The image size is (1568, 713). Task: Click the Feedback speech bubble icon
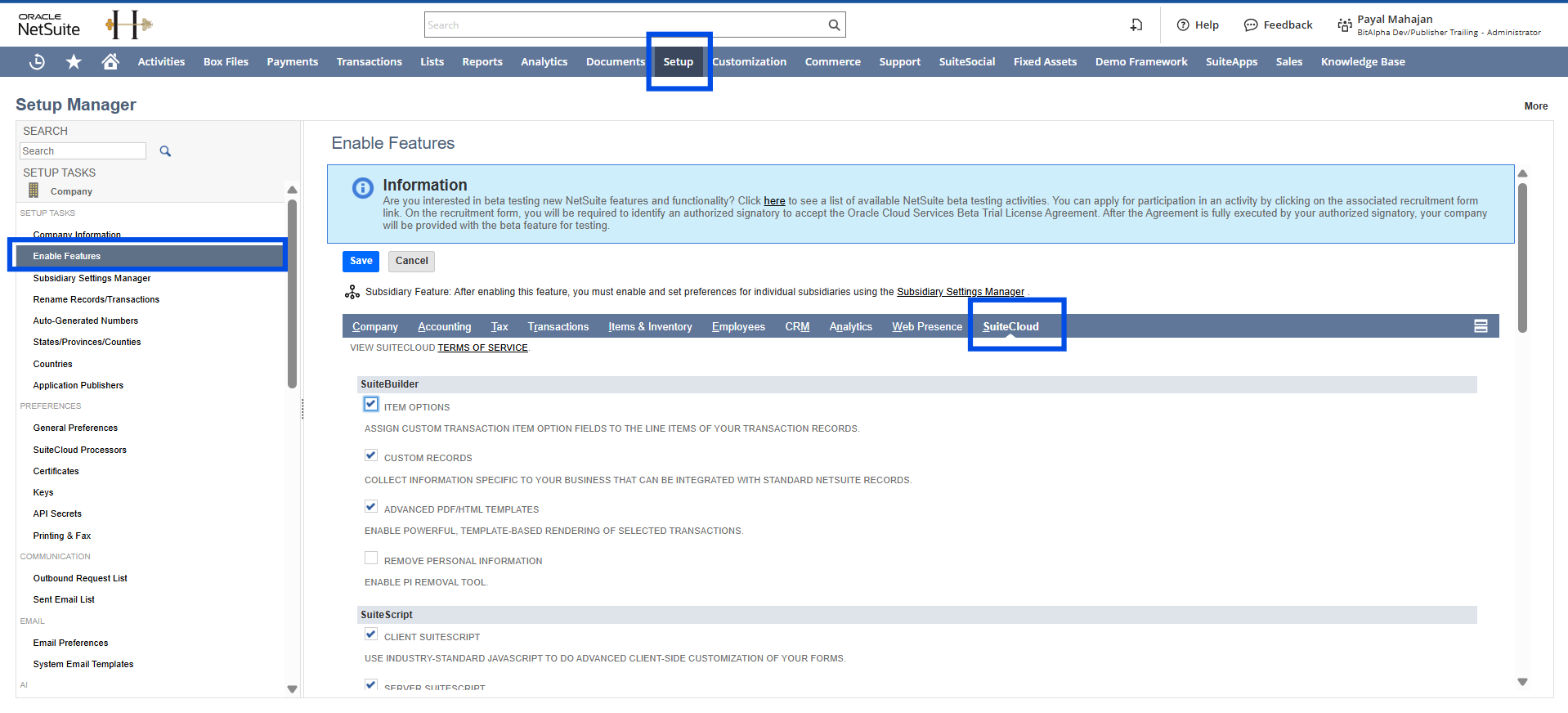(1251, 25)
